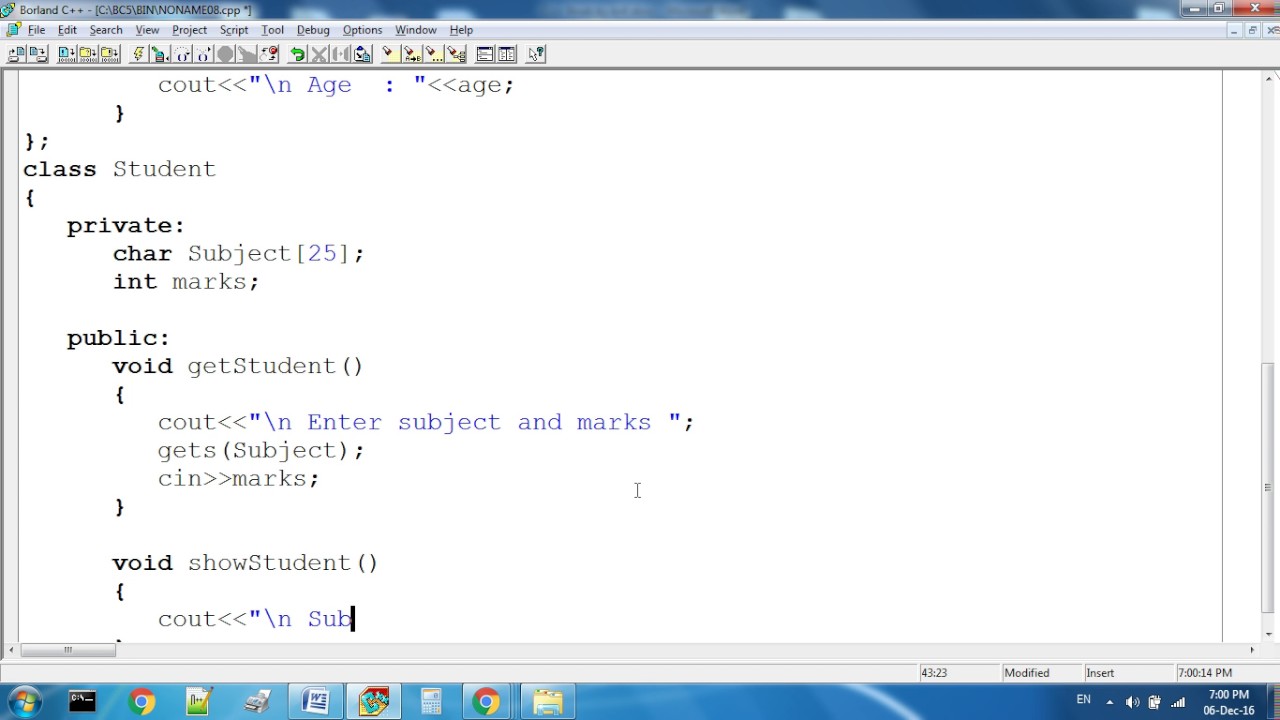Image resolution: width=1280 pixels, height=720 pixels.
Task: Click the Step Over debug icon
Action: coord(180,54)
